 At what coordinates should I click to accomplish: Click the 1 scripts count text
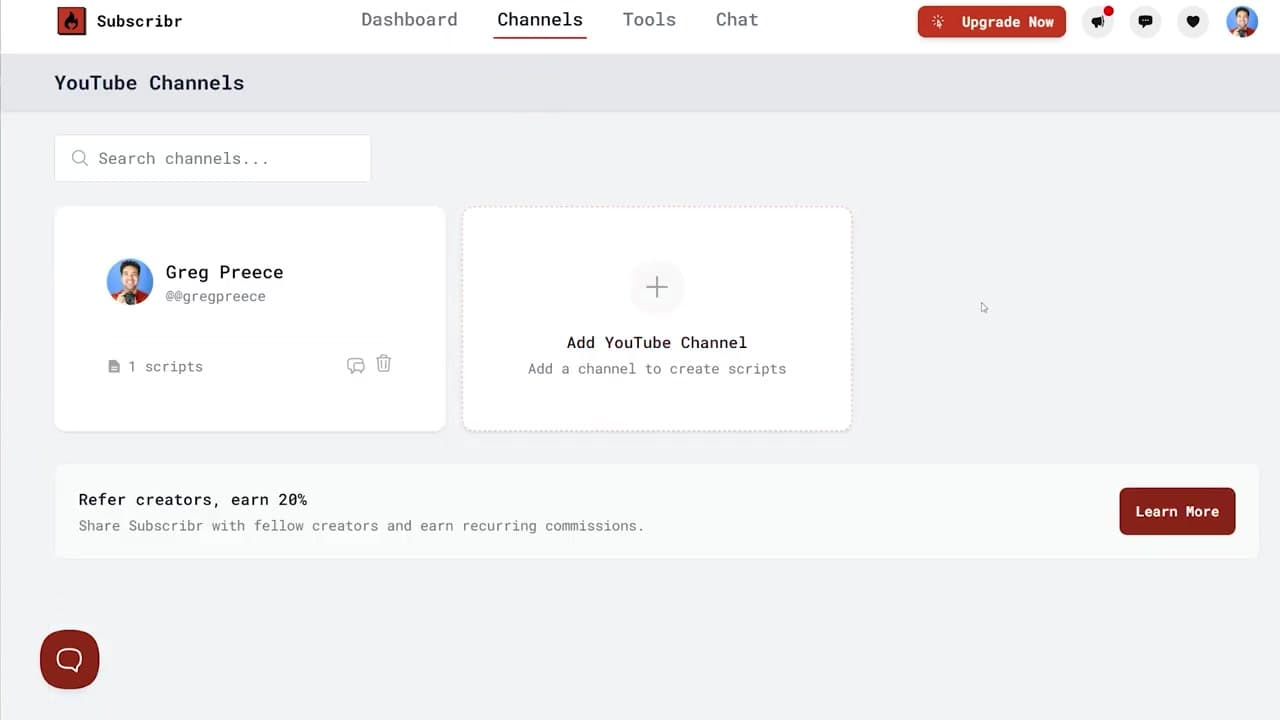[x=165, y=367]
